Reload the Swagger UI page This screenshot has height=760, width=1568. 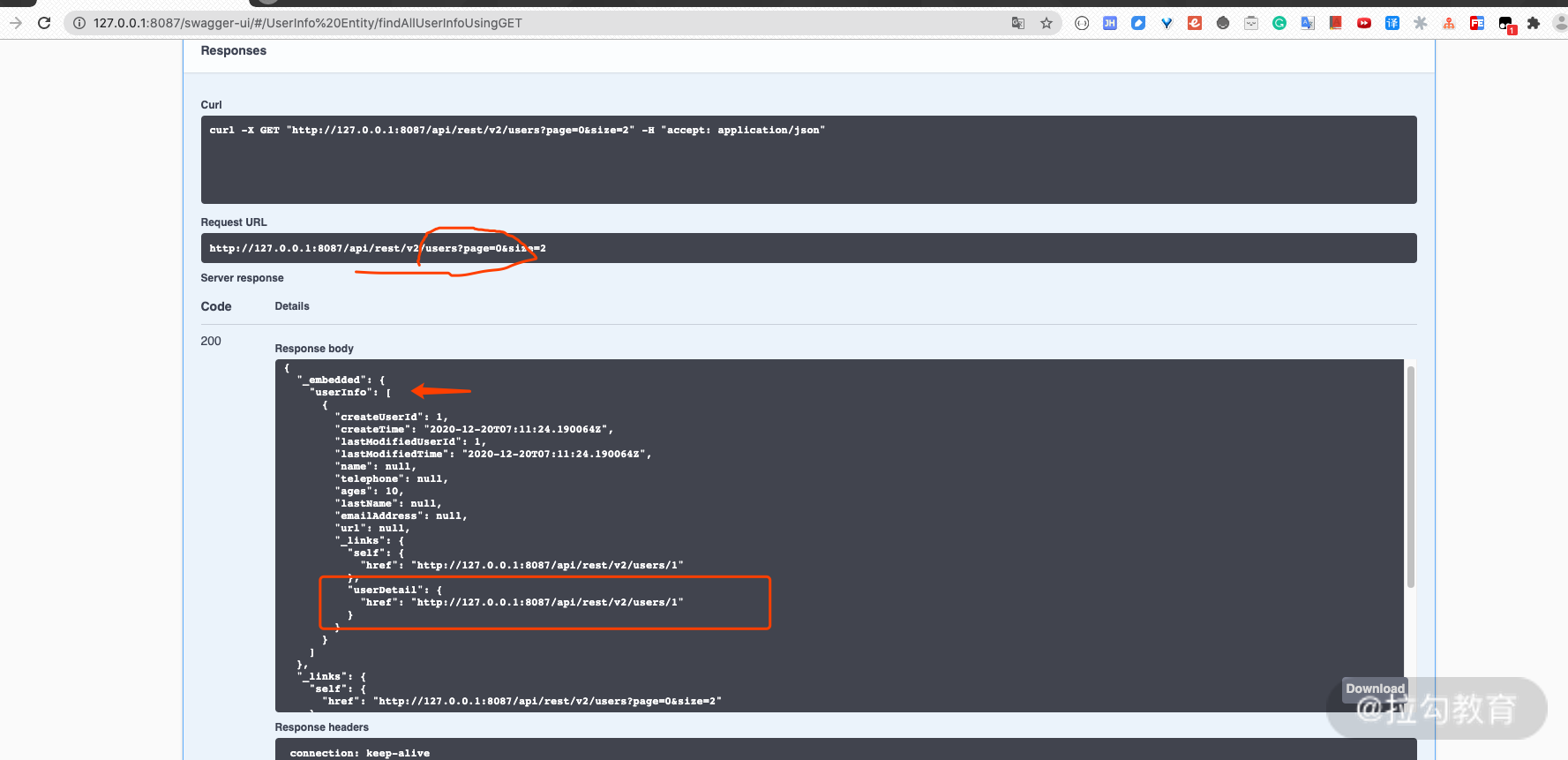click(44, 23)
